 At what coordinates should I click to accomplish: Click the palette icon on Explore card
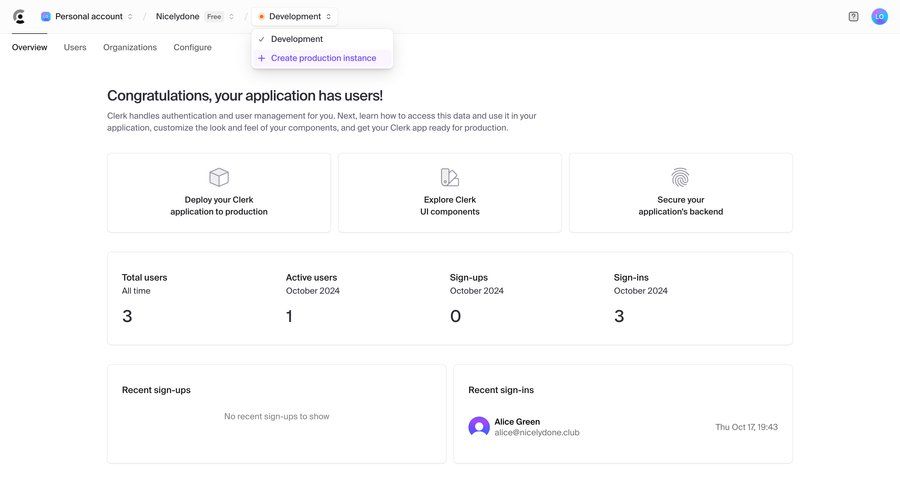click(x=450, y=177)
